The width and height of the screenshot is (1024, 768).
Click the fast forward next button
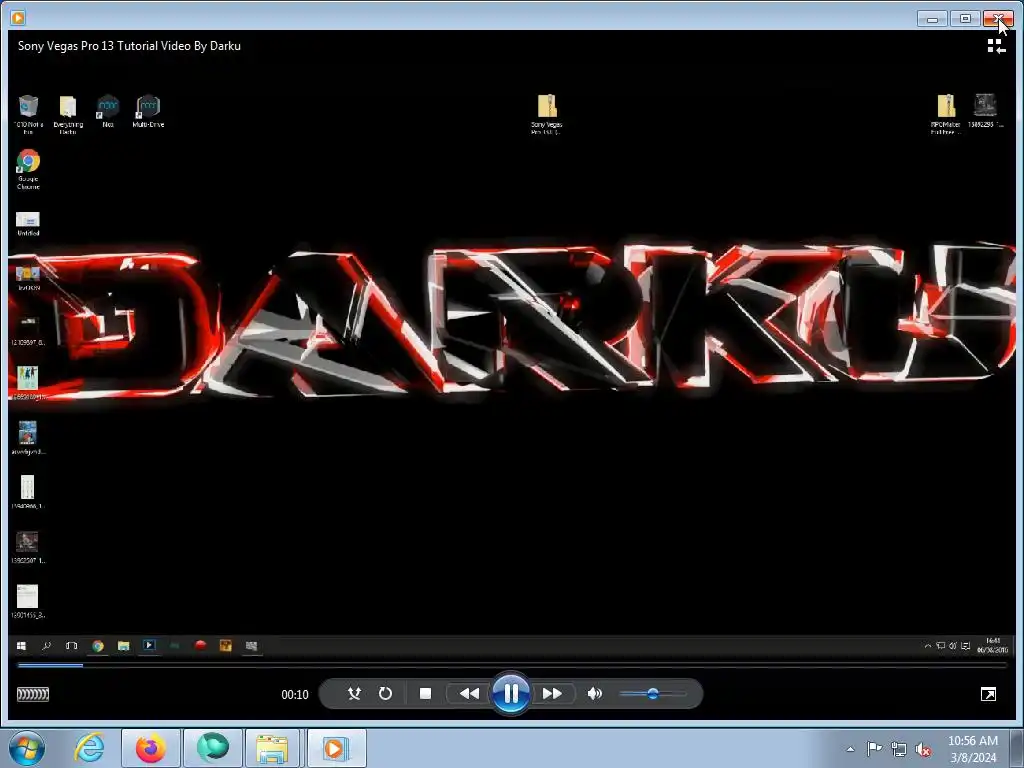tap(552, 694)
